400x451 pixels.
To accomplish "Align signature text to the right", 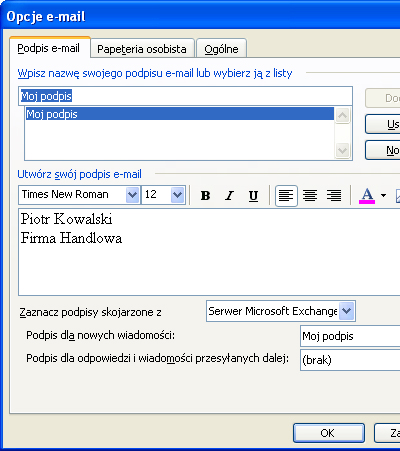I will pos(334,196).
